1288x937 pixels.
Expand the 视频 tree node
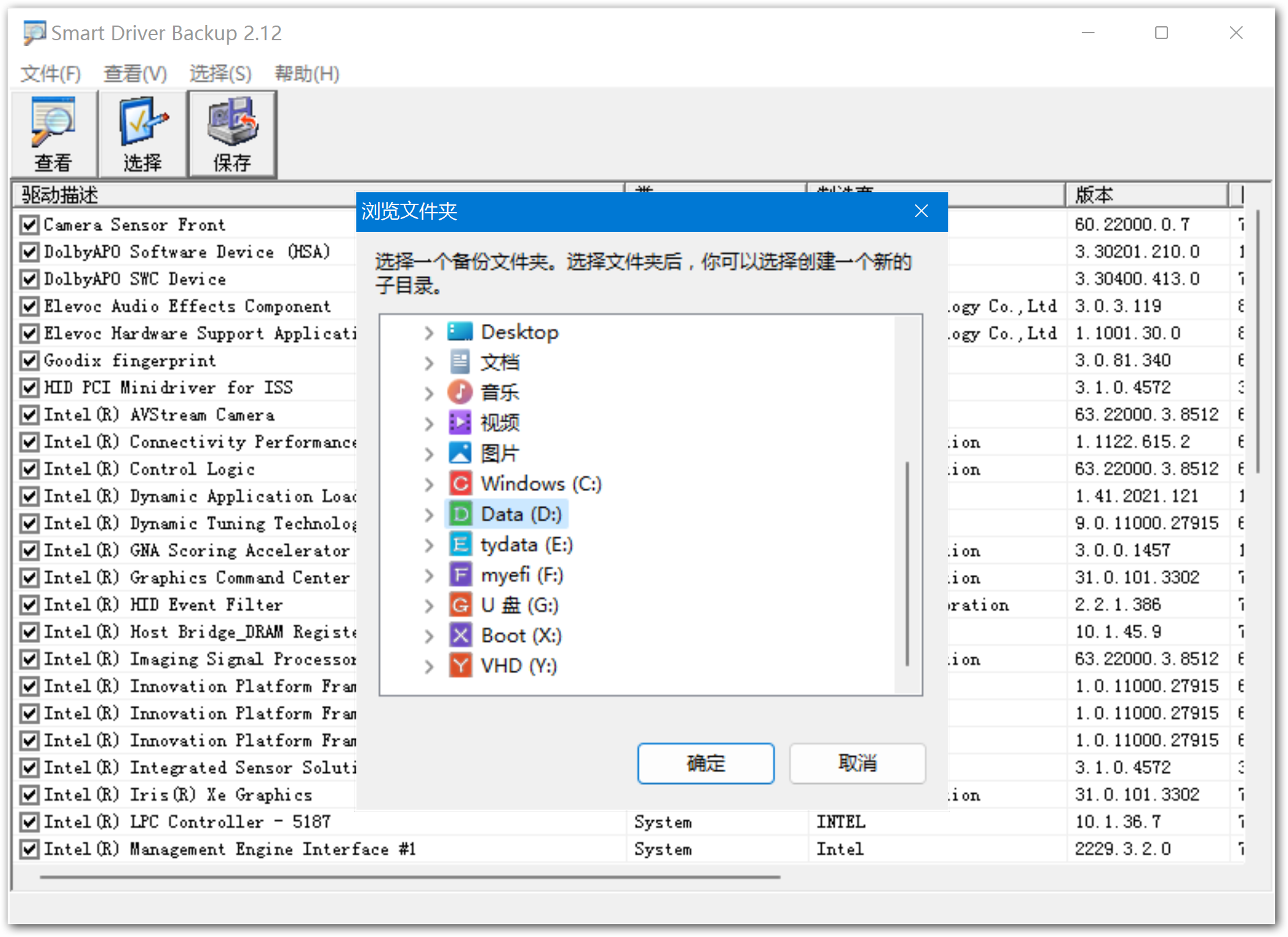429,423
